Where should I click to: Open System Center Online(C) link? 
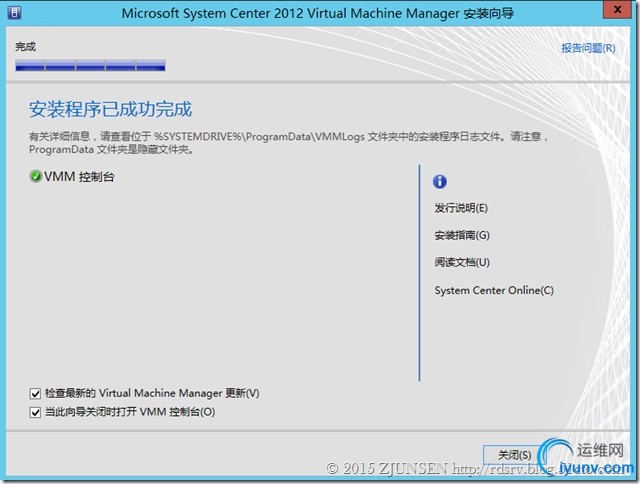pos(494,290)
